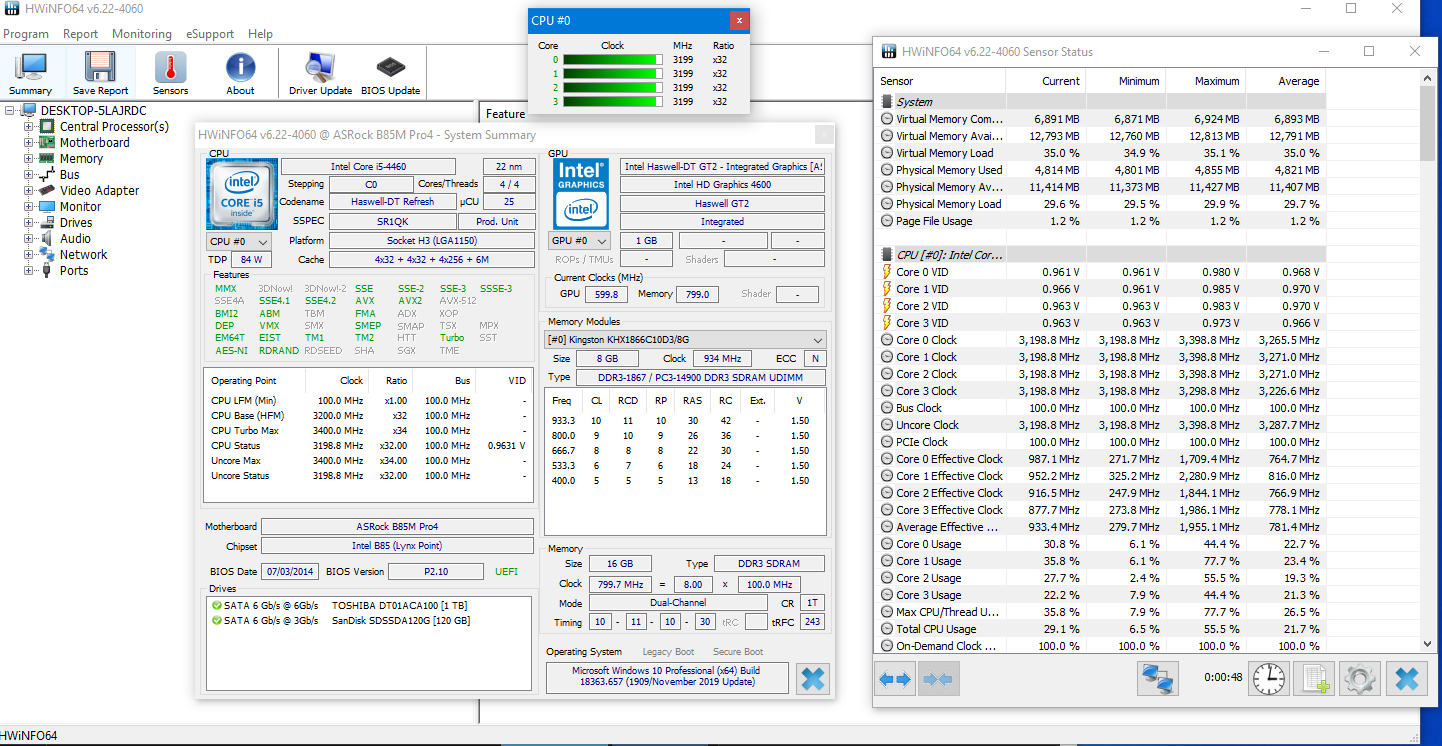Click the Maximum column header
Screen dimensions: 1442x746
pos(1205,81)
